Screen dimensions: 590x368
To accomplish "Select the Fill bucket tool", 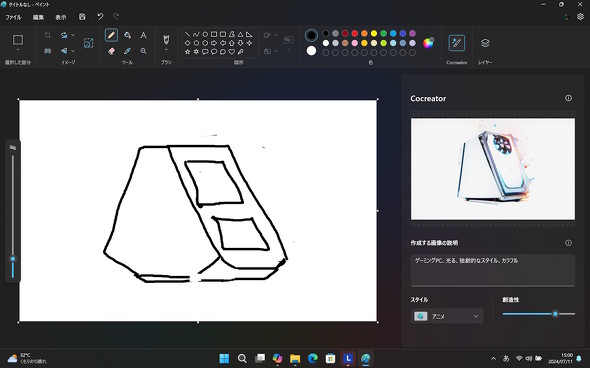I will 128,35.
